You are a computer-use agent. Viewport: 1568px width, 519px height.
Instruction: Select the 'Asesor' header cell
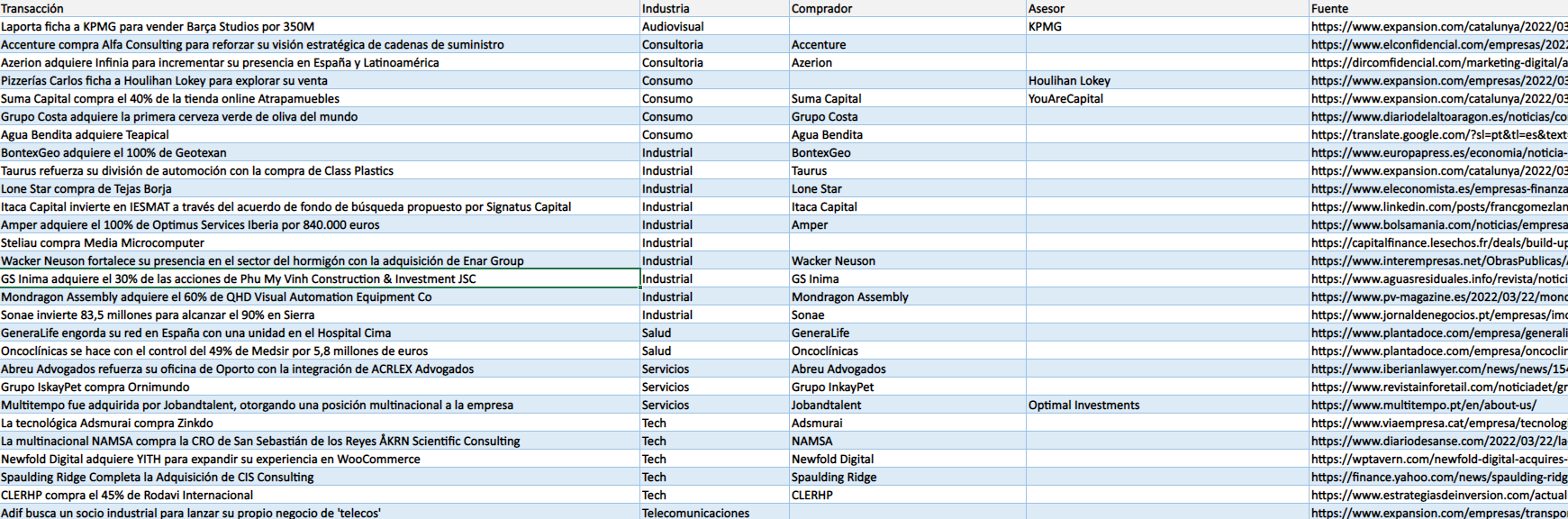[1167, 8]
